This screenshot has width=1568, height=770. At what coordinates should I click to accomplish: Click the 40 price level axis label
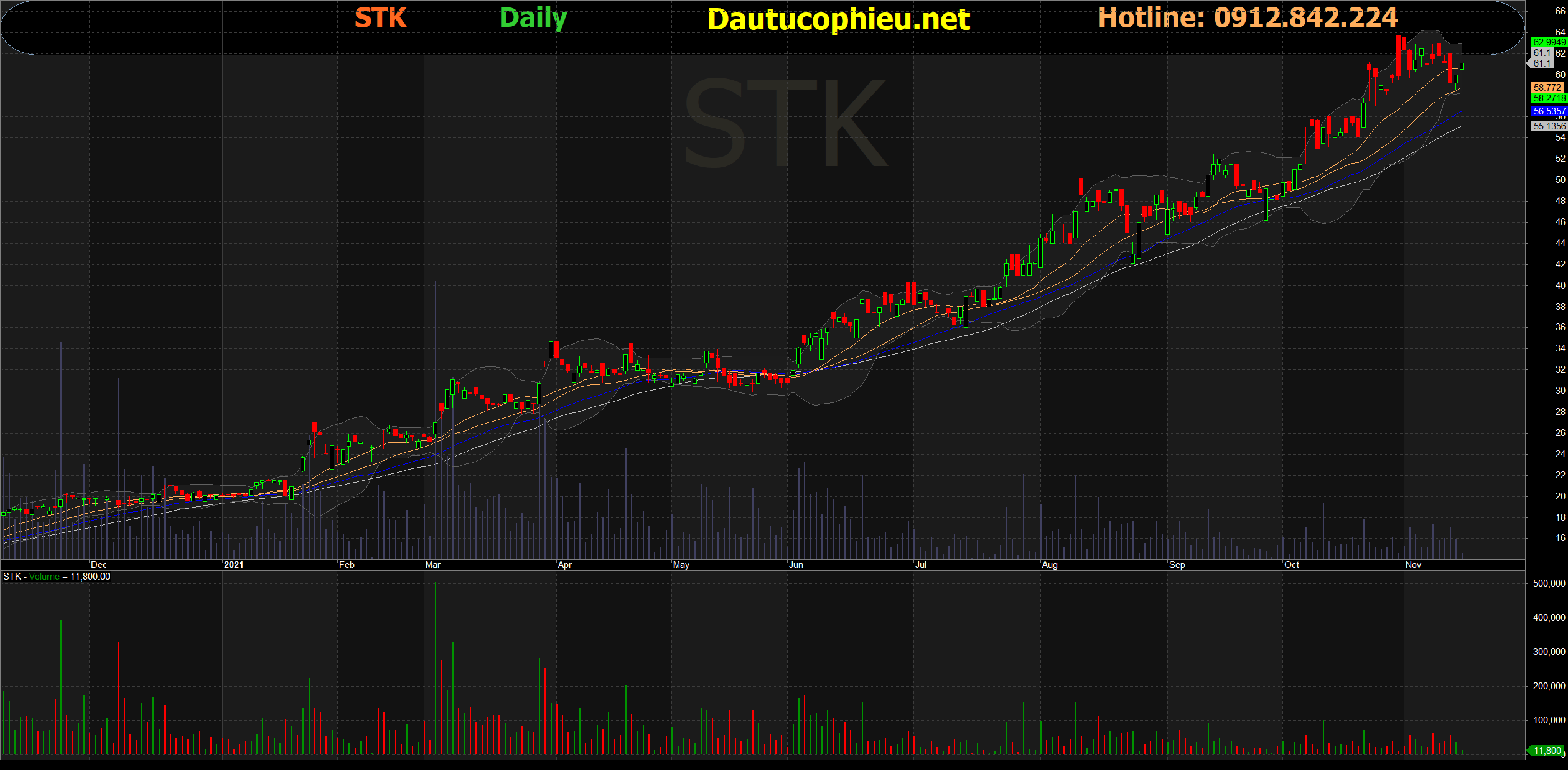[x=1560, y=285]
